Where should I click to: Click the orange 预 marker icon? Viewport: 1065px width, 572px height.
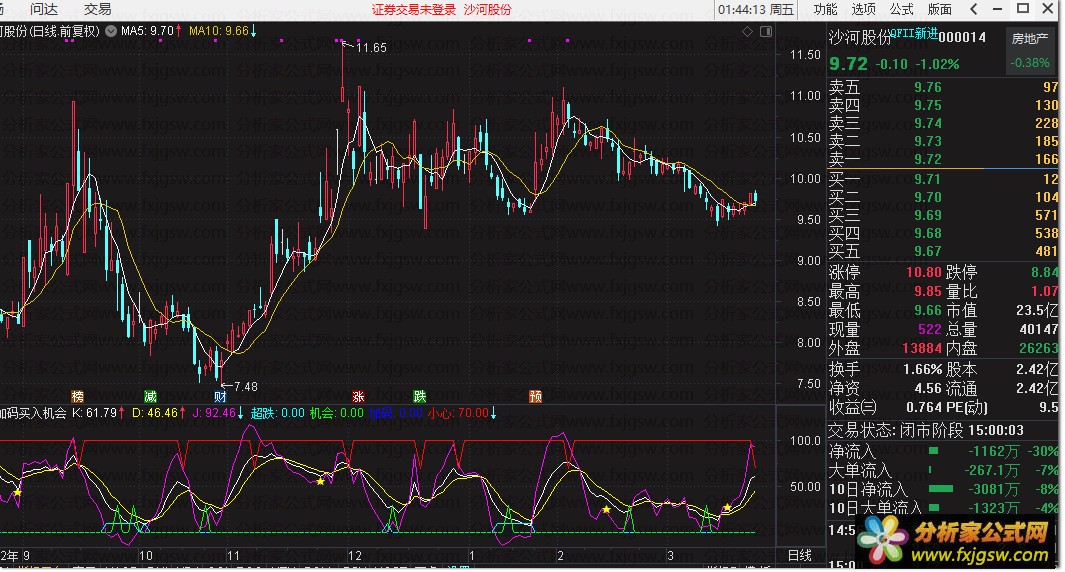(x=535, y=396)
